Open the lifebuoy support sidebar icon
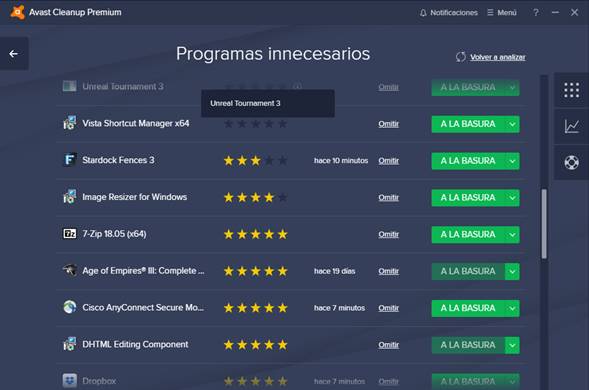Screen dimensions: 589x390 point(571,163)
